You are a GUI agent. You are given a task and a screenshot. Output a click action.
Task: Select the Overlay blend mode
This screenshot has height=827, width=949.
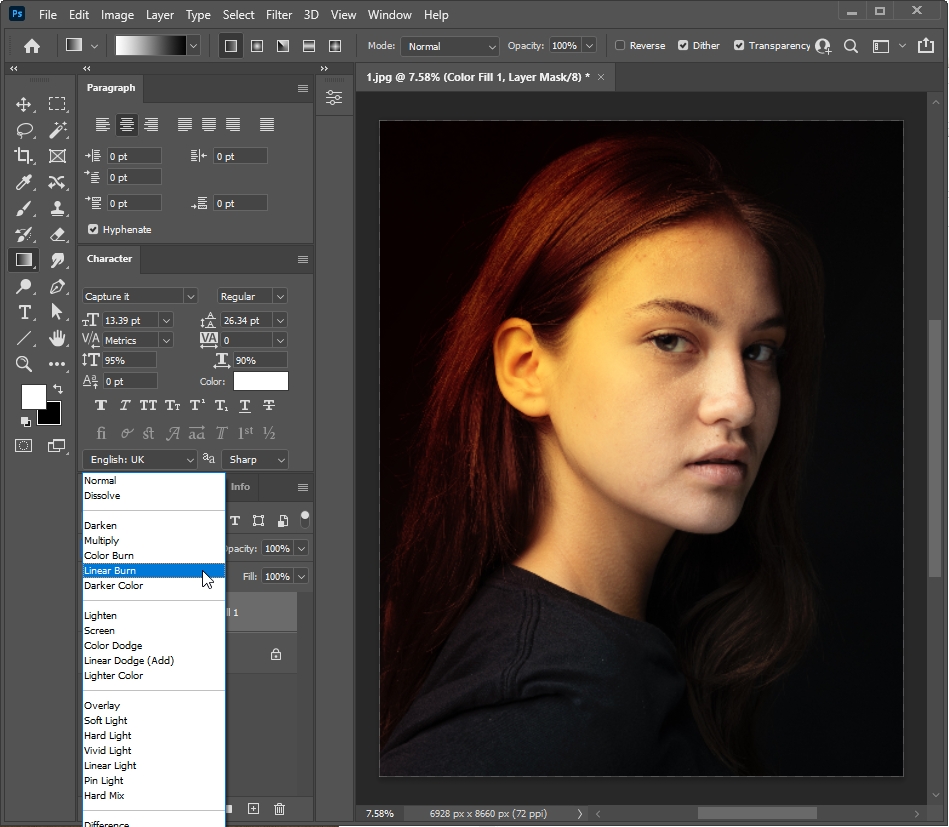point(102,706)
